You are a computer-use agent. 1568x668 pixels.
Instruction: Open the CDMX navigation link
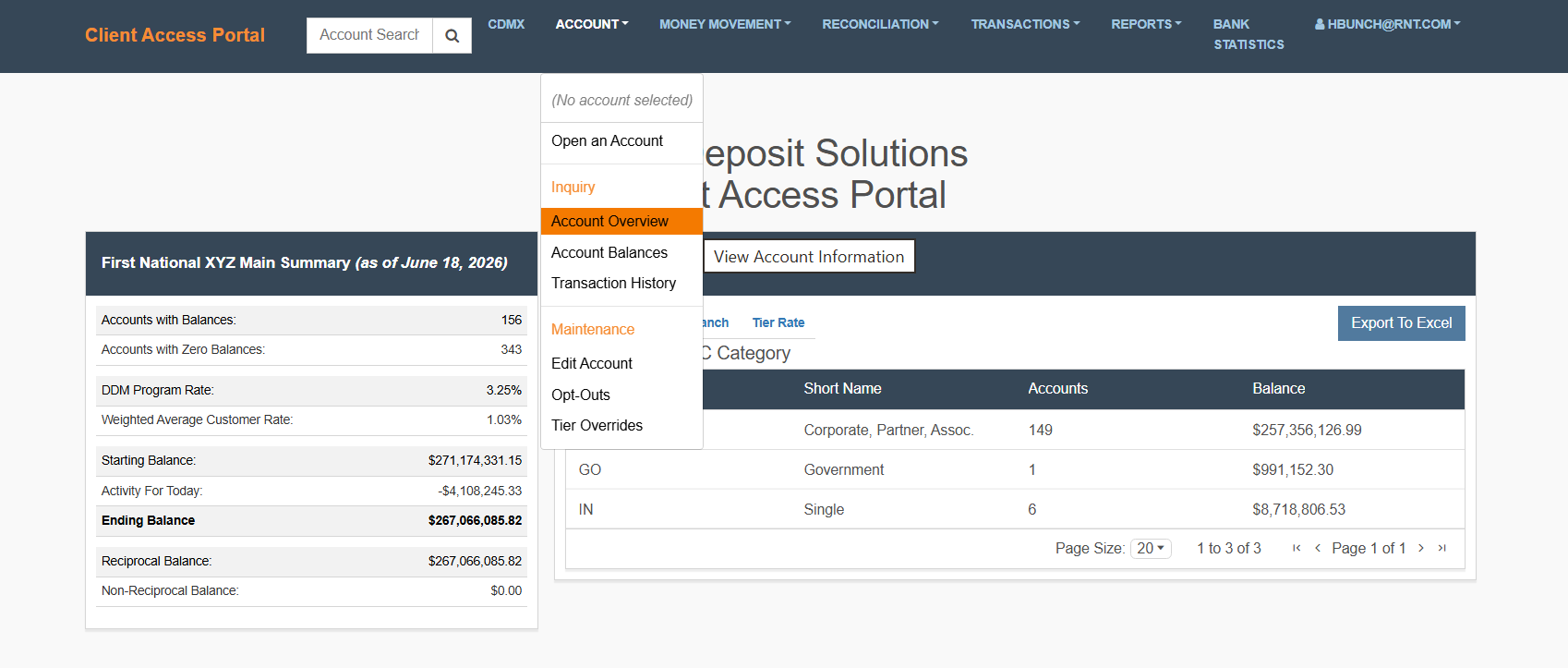pyautogui.click(x=506, y=24)
